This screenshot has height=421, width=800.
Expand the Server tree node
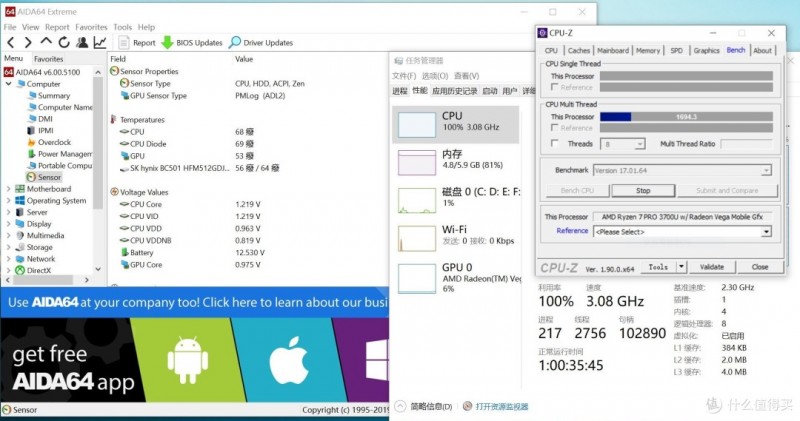click(8, 212)
